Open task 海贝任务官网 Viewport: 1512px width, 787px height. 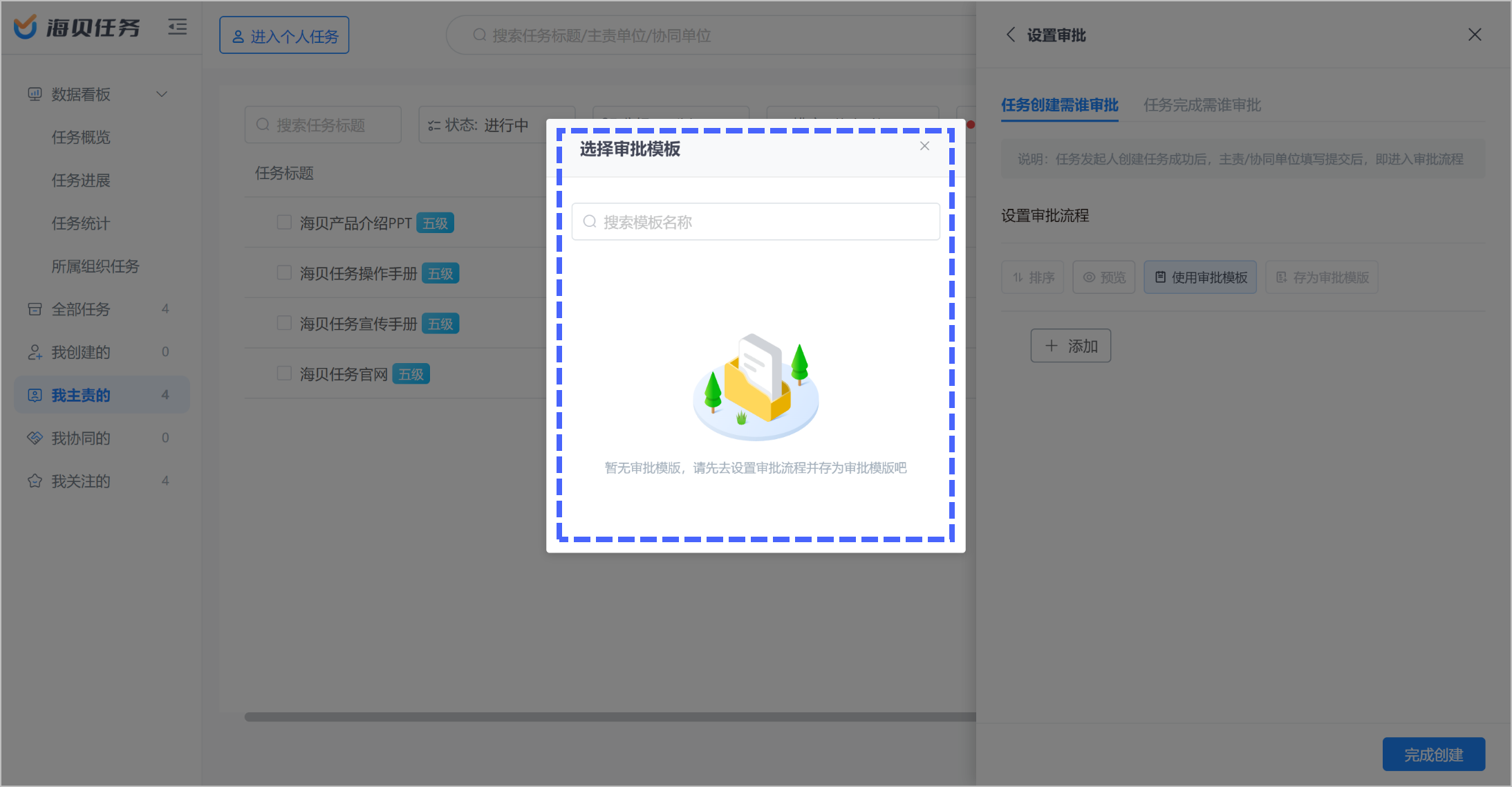344,374
